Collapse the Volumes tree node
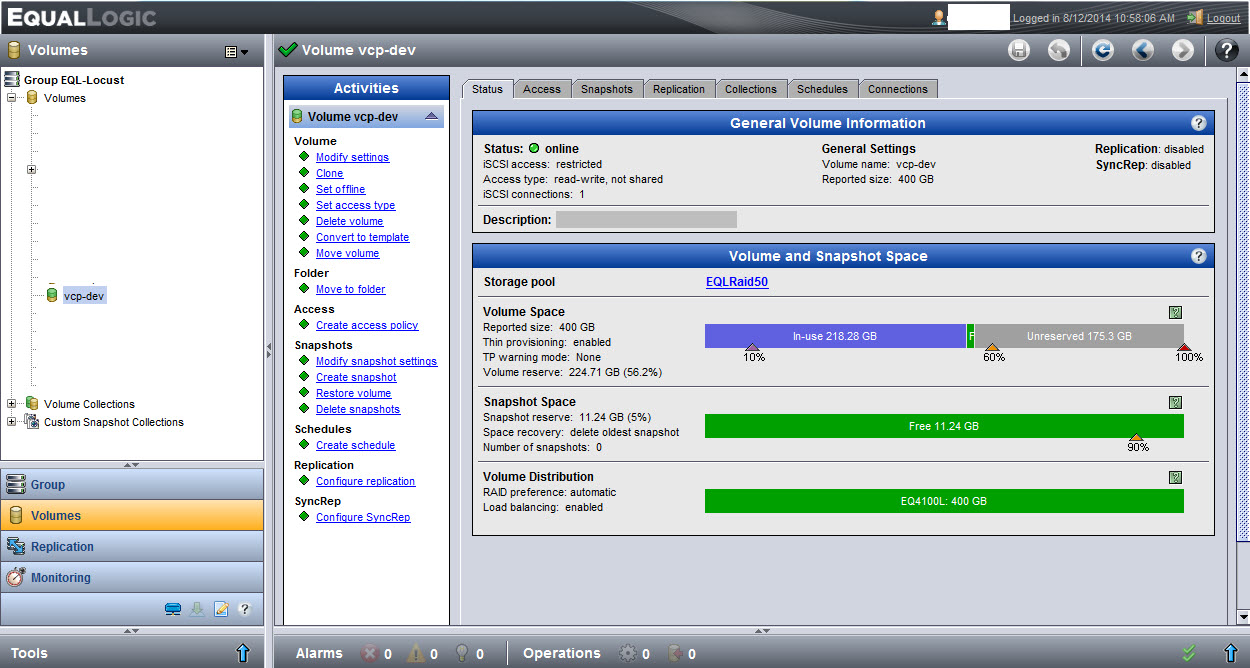 point(12,98)
